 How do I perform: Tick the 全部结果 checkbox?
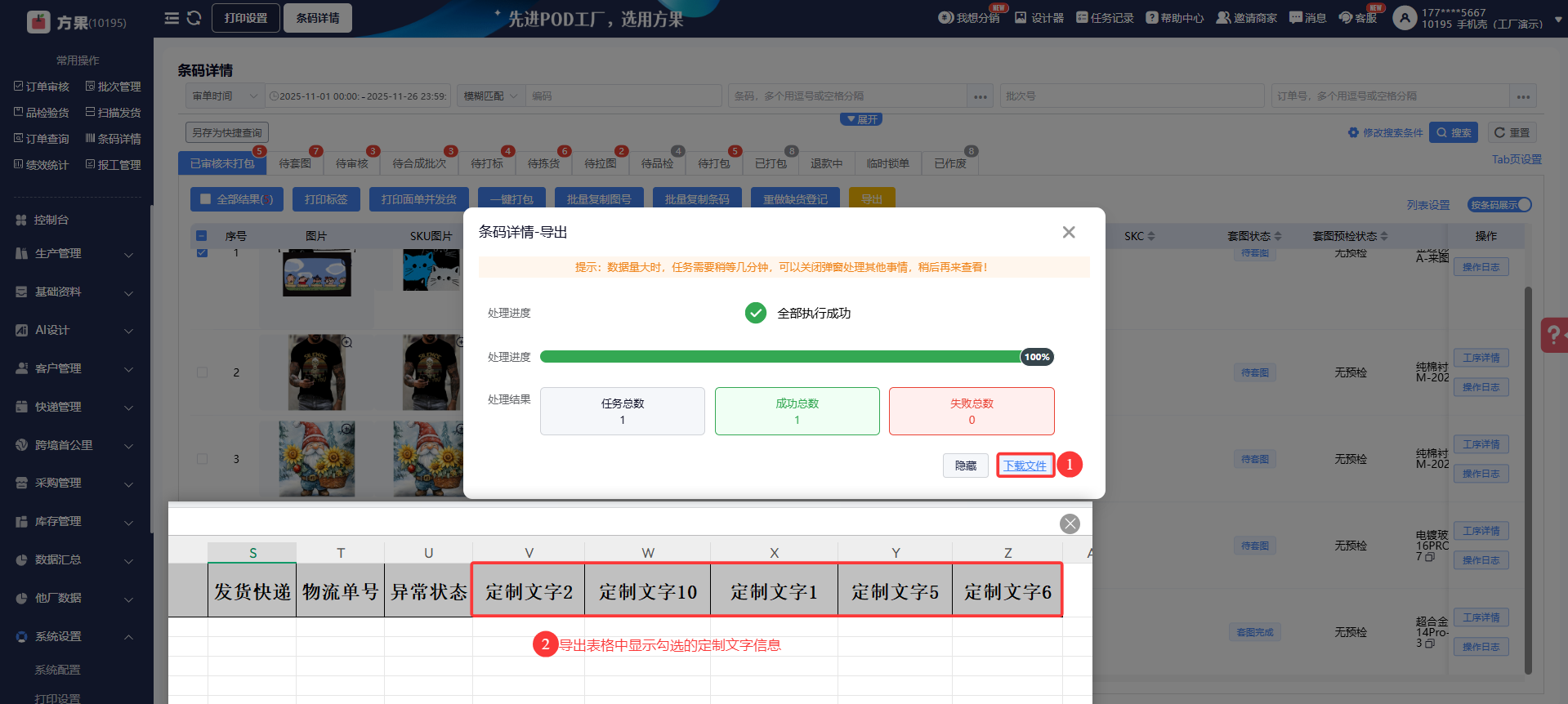pos(206,199)
